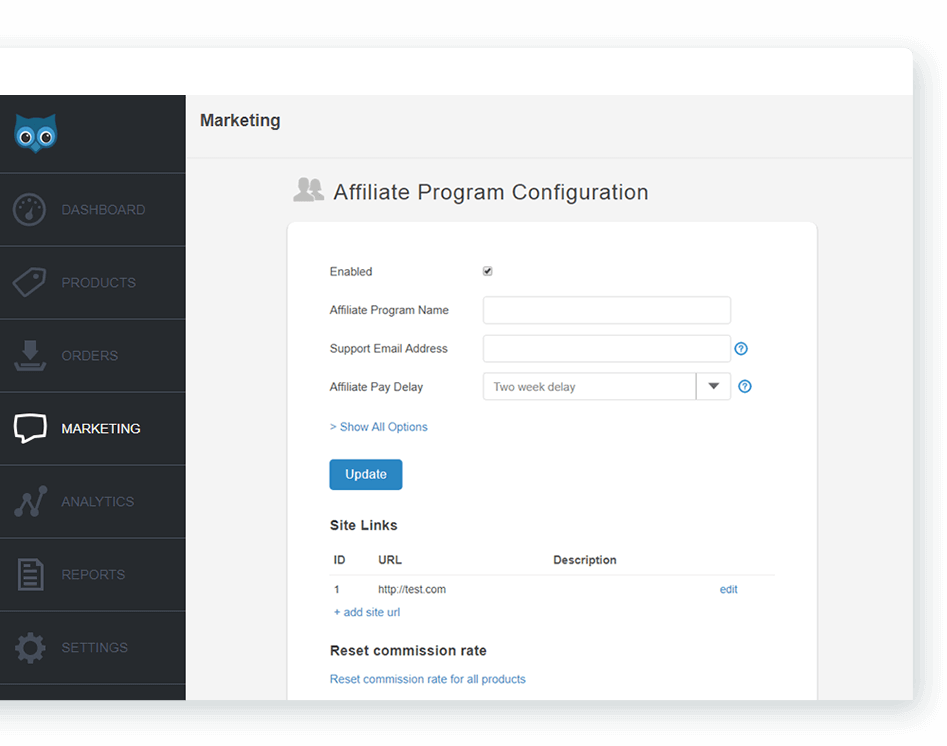Click help icon beside Support Email Address

[740, 349]
